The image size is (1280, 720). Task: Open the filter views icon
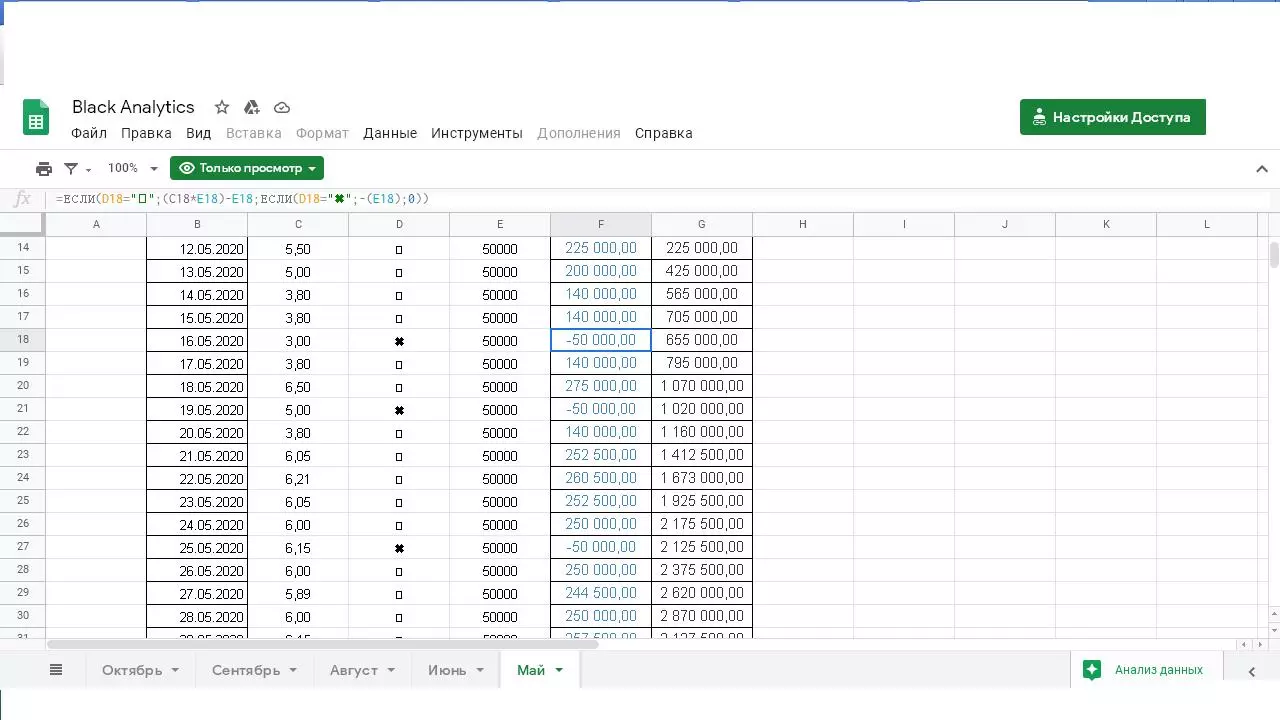coord(71,168)
